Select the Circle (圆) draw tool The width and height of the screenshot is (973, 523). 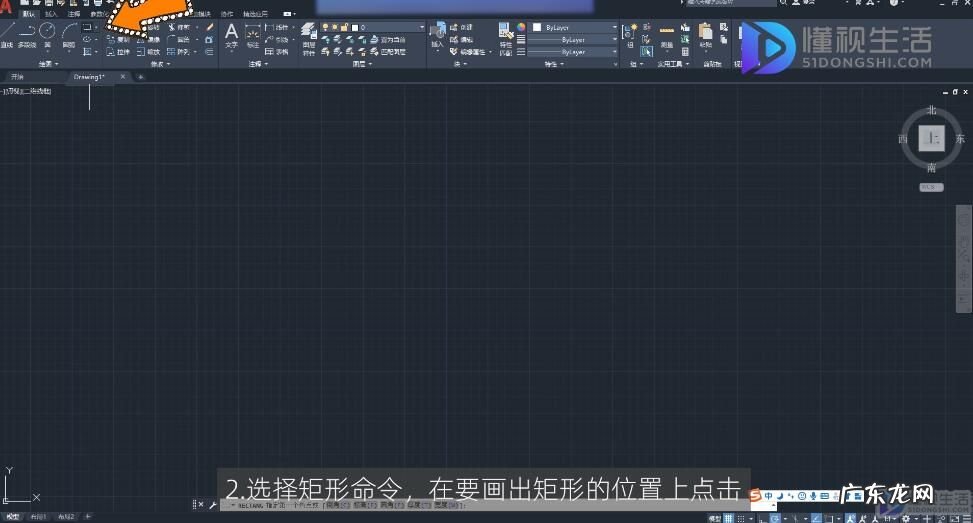pyautogui.click(x=47, y=34)
